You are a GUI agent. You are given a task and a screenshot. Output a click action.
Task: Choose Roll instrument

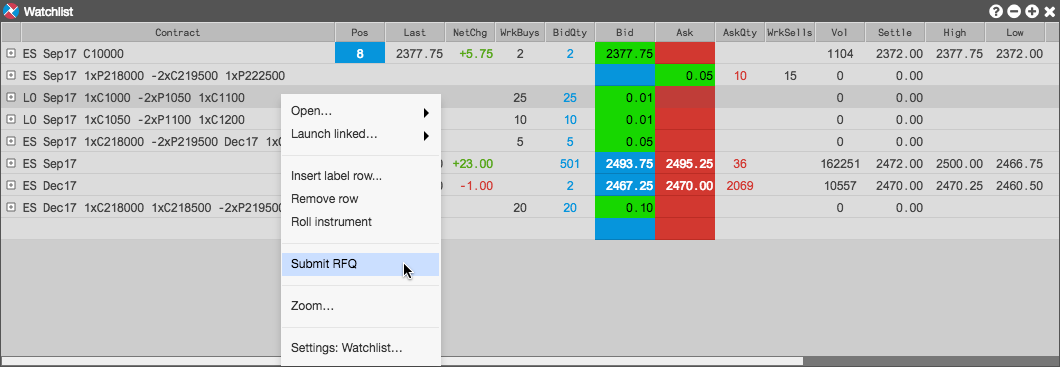(x=361, y=222)
